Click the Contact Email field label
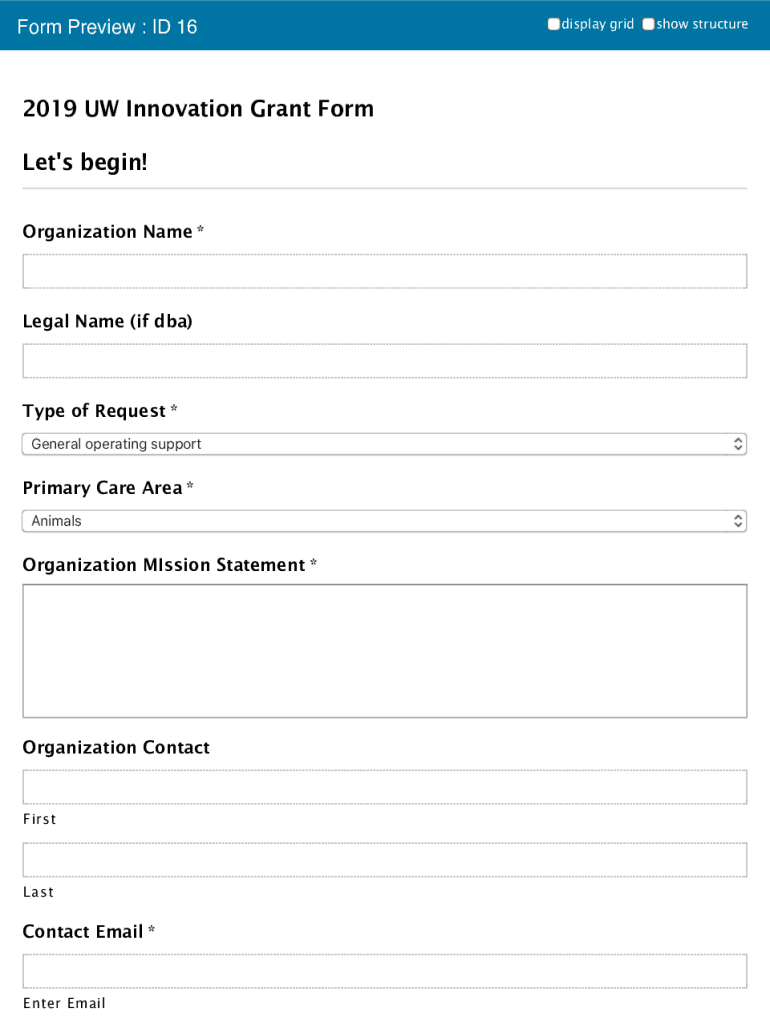 point(83,932)
